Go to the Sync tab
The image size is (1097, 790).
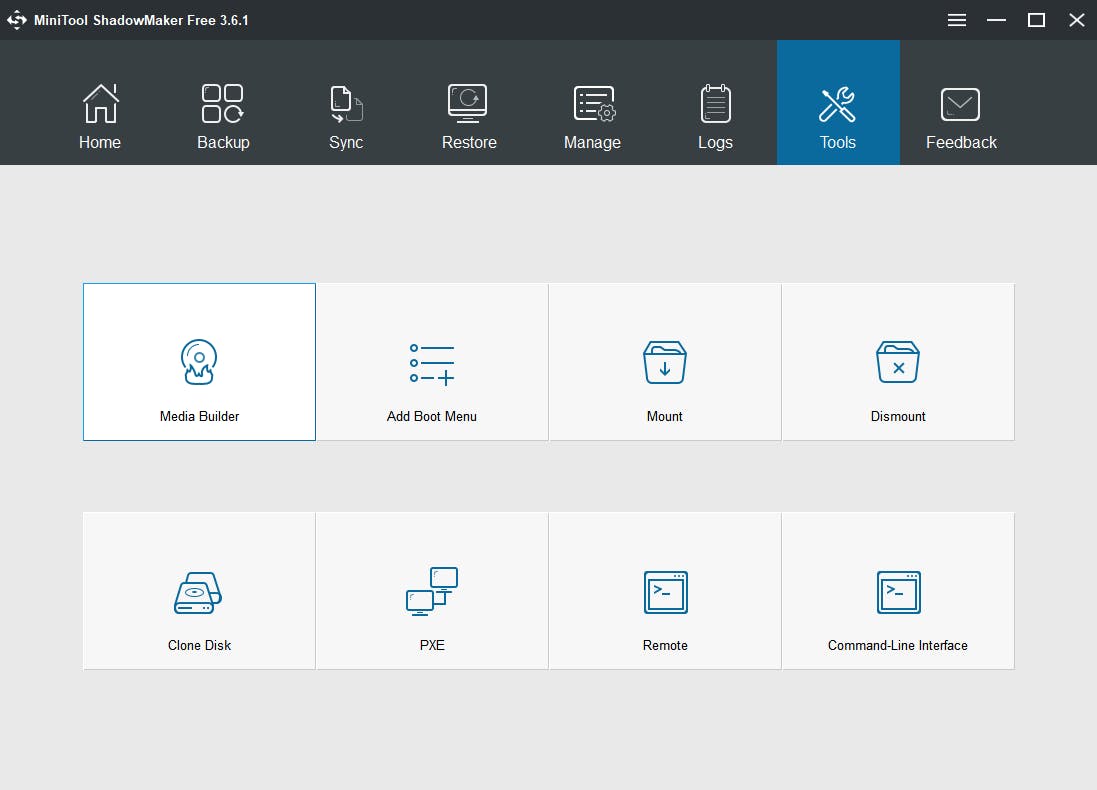346,103
